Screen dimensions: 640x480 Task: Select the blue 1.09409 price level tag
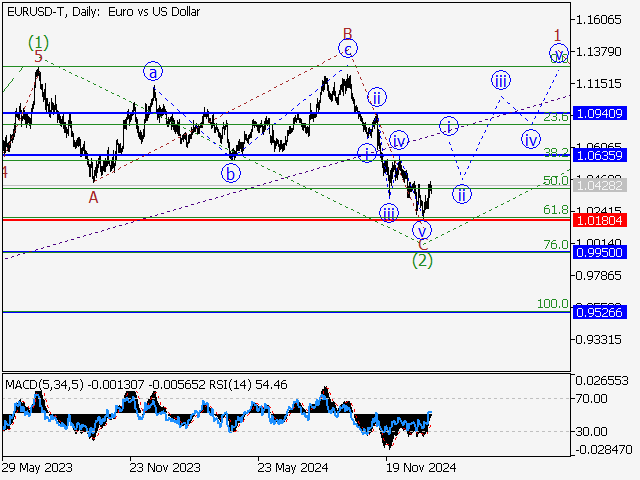pos(600,113)
